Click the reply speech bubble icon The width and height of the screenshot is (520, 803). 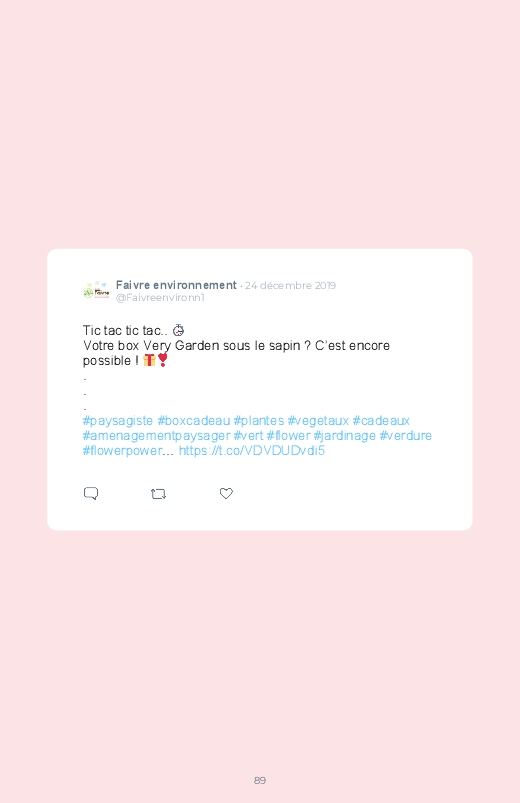click(x=91, y=493)
